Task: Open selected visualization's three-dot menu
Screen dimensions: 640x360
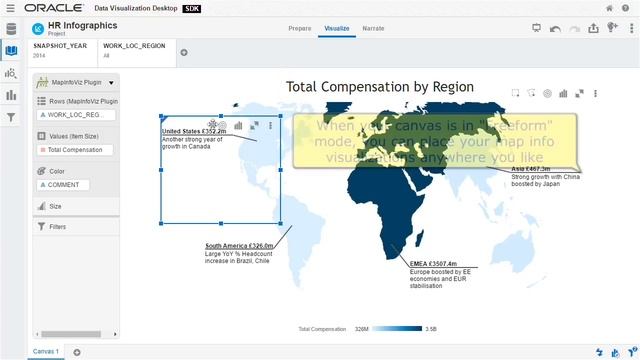Action: click(x=270, y=125)
